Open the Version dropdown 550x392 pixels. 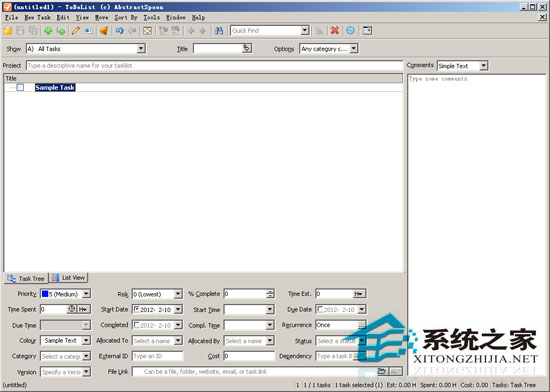[86, 372]
